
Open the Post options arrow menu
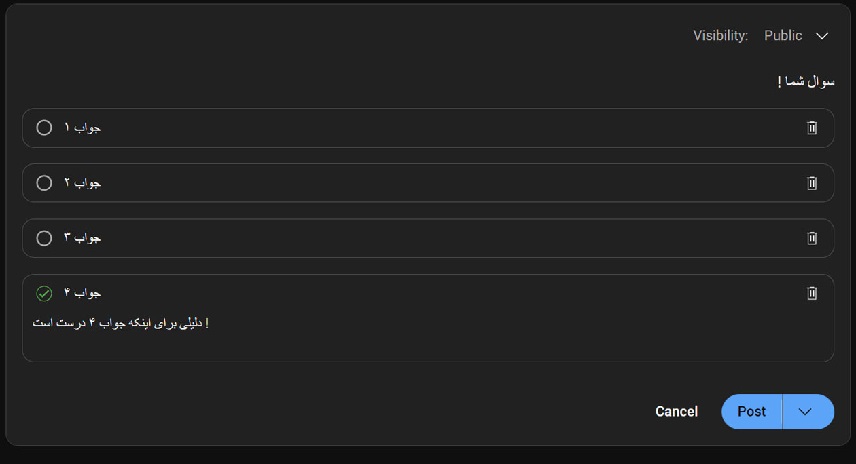[x=808, y=412]
